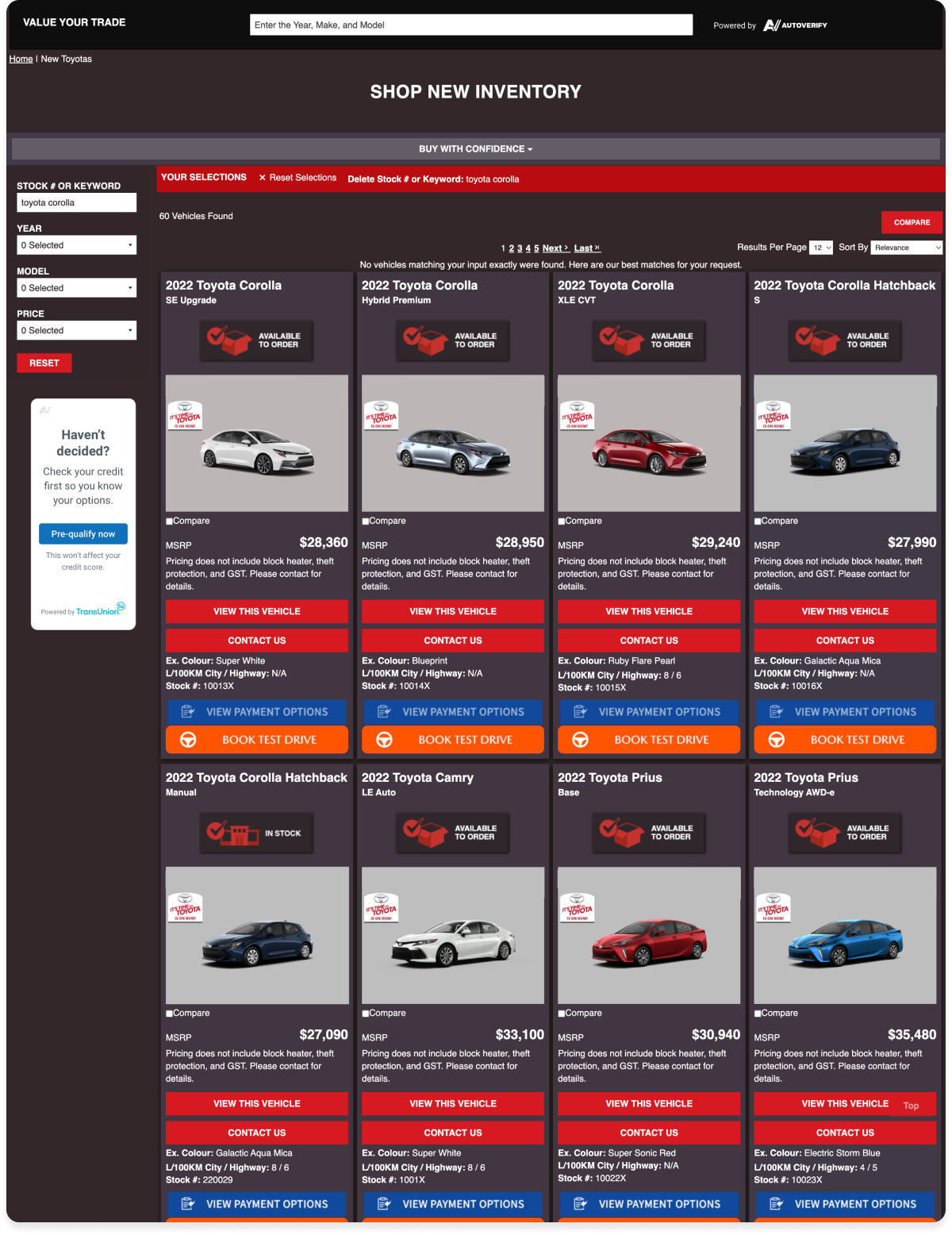The height and width of the screenshot is (1235, 952).
Task: Click In Stock badge on Corolla Hatchback Manual
Action: 256,833
